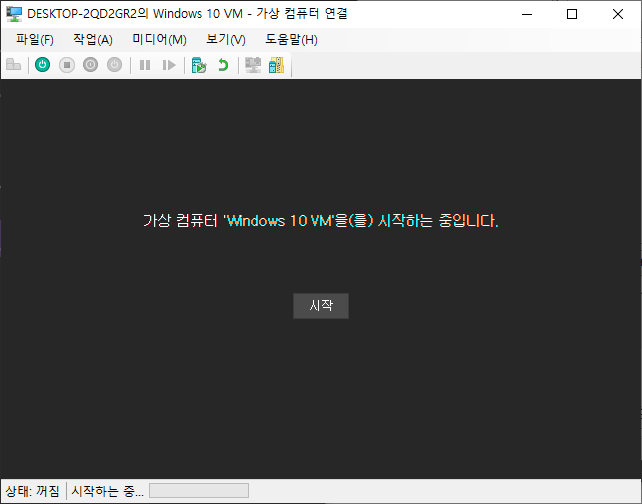Click the Ctrl+Alt+Del toolbar icon

coord(14,65)
